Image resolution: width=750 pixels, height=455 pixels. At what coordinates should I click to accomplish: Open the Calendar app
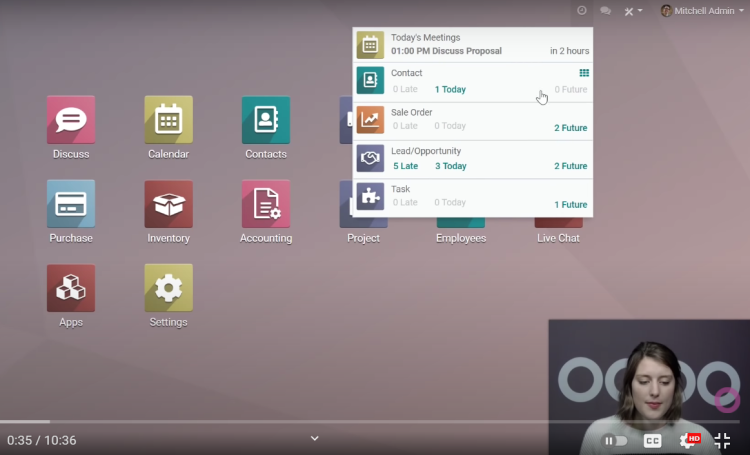point(168,120)
